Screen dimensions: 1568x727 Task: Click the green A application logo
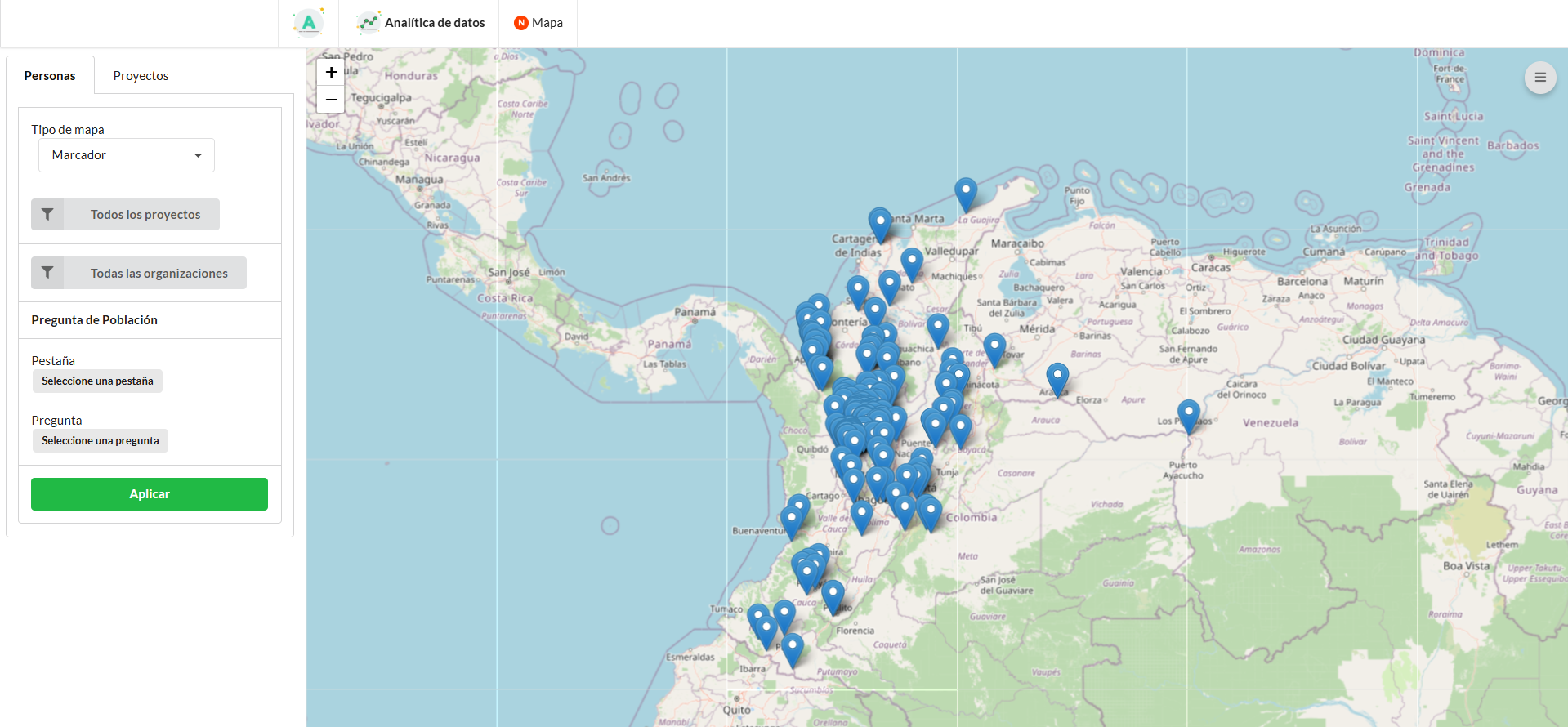pos(309,23)
